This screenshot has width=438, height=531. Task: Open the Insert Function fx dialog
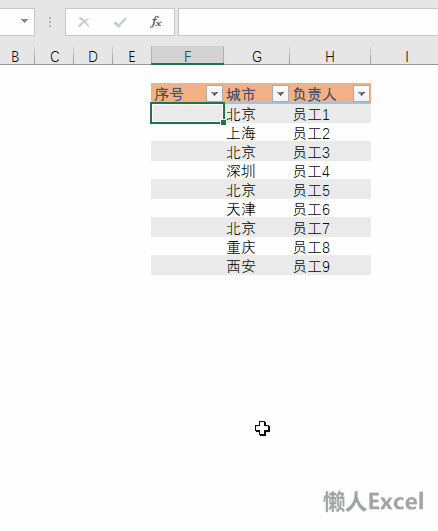click(x=156, y=22)
